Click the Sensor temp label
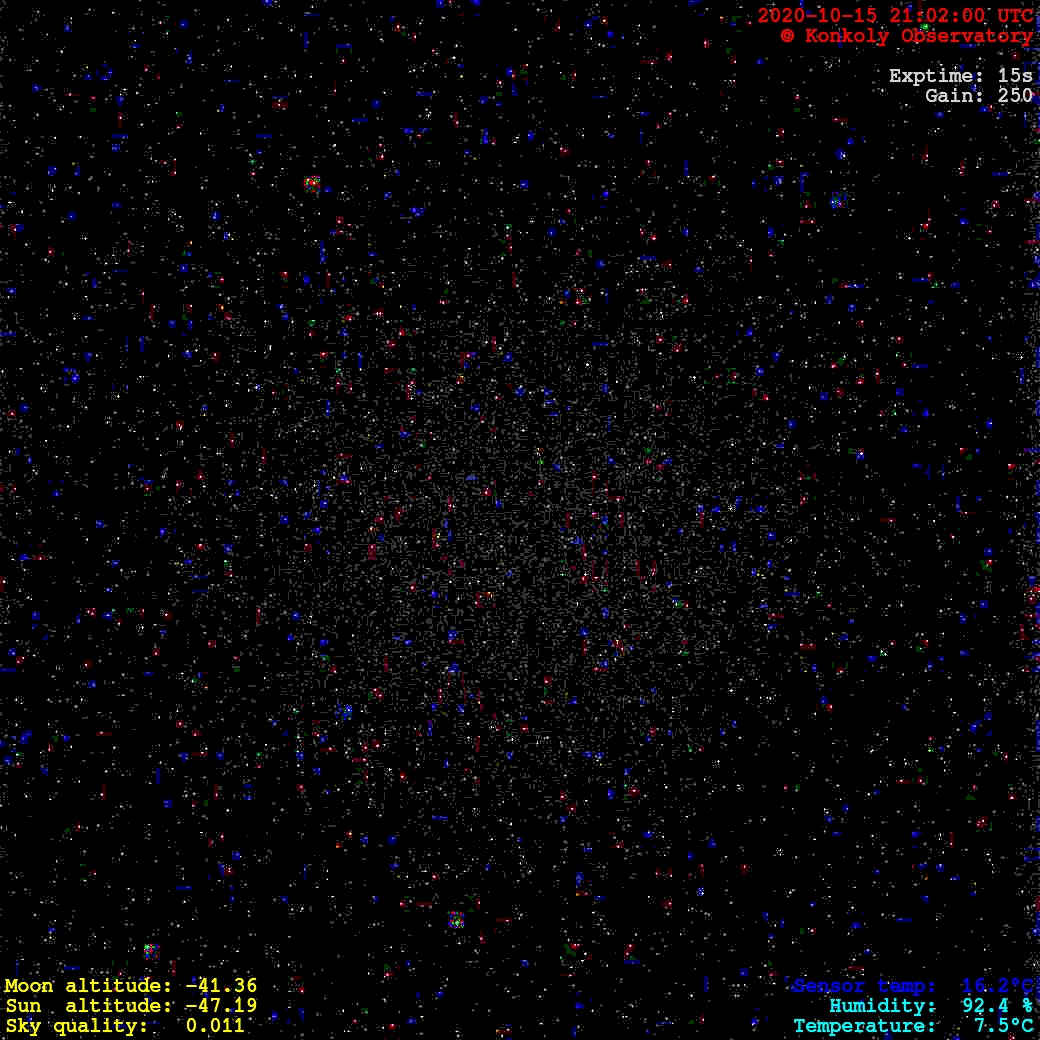 pyautogui.click(x=864, y=986)
